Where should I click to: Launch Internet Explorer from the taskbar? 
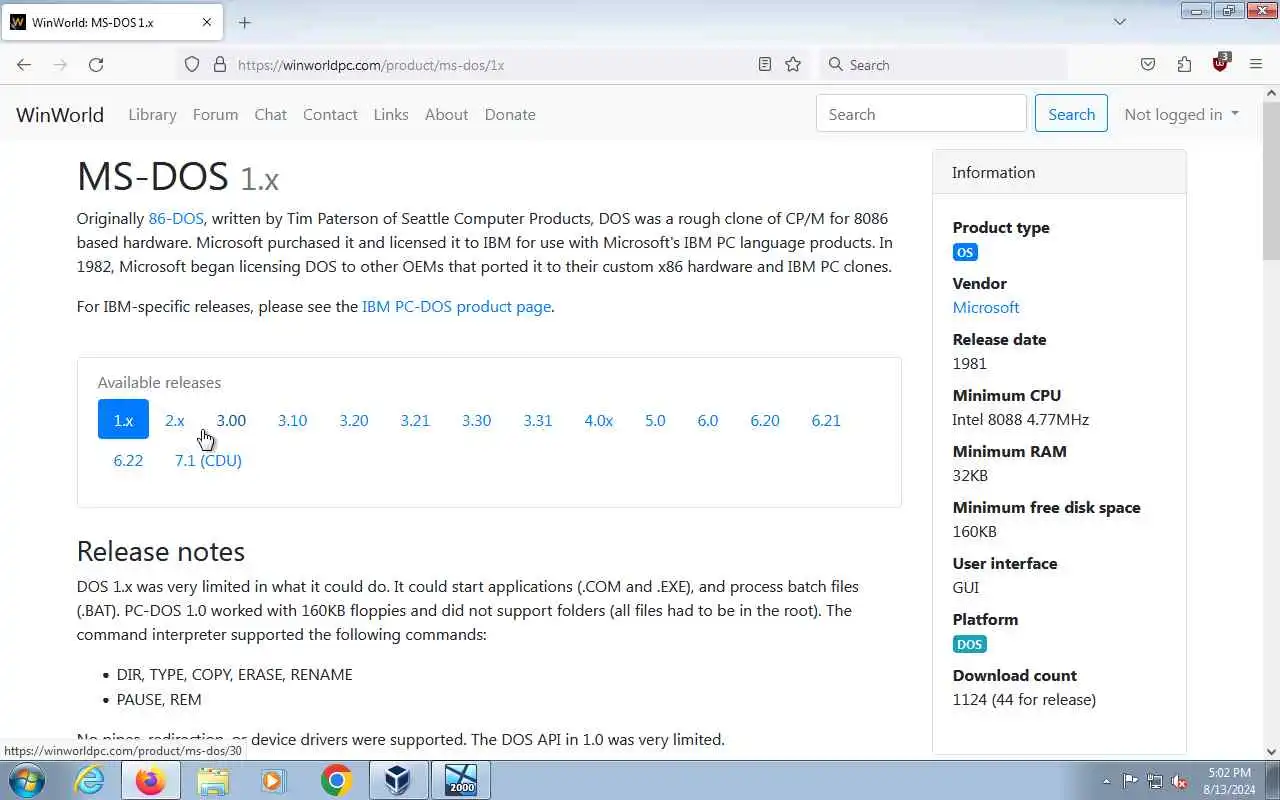[90, 780]
